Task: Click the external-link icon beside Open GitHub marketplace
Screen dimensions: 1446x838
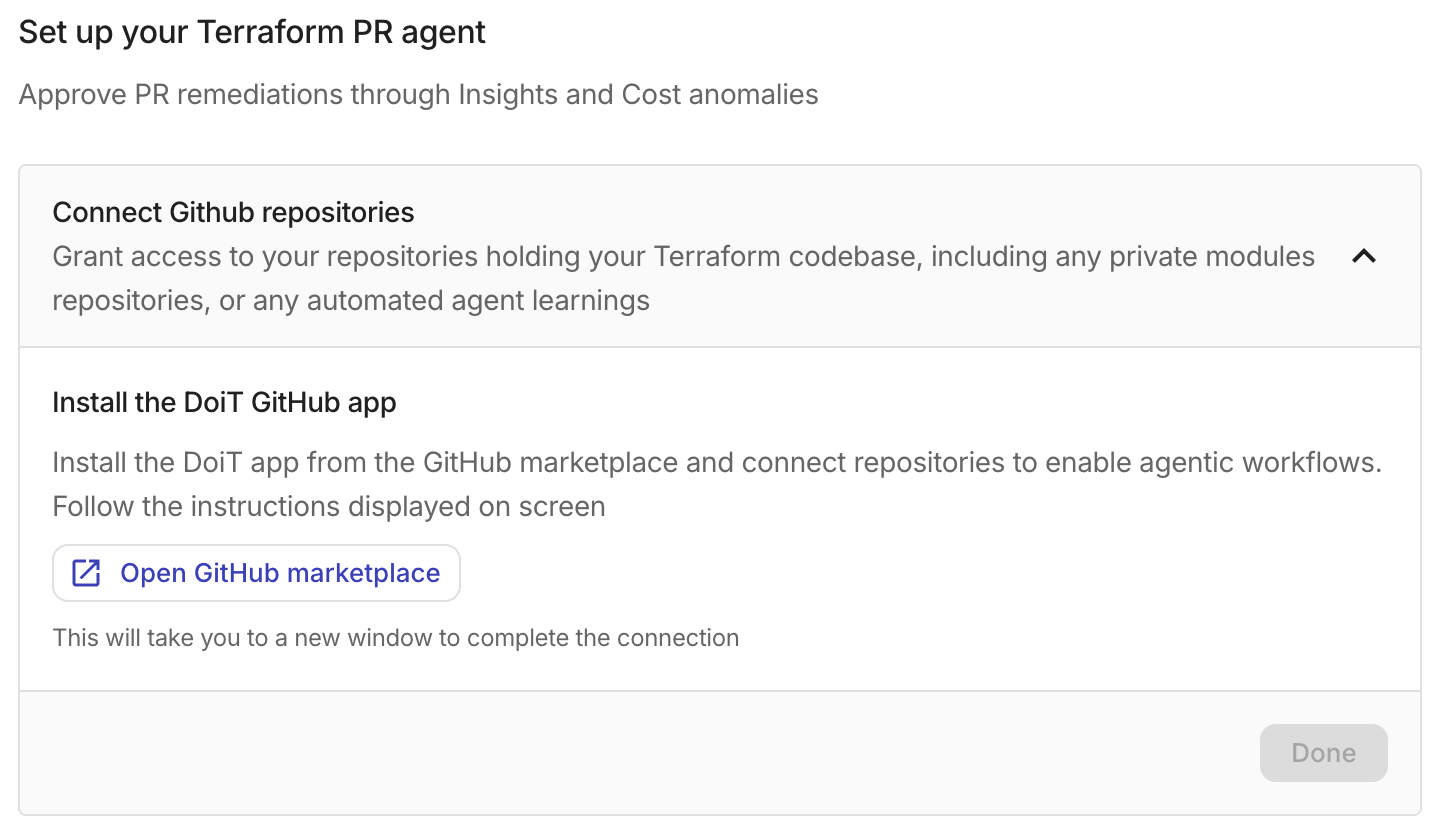Action: point(86,573)
